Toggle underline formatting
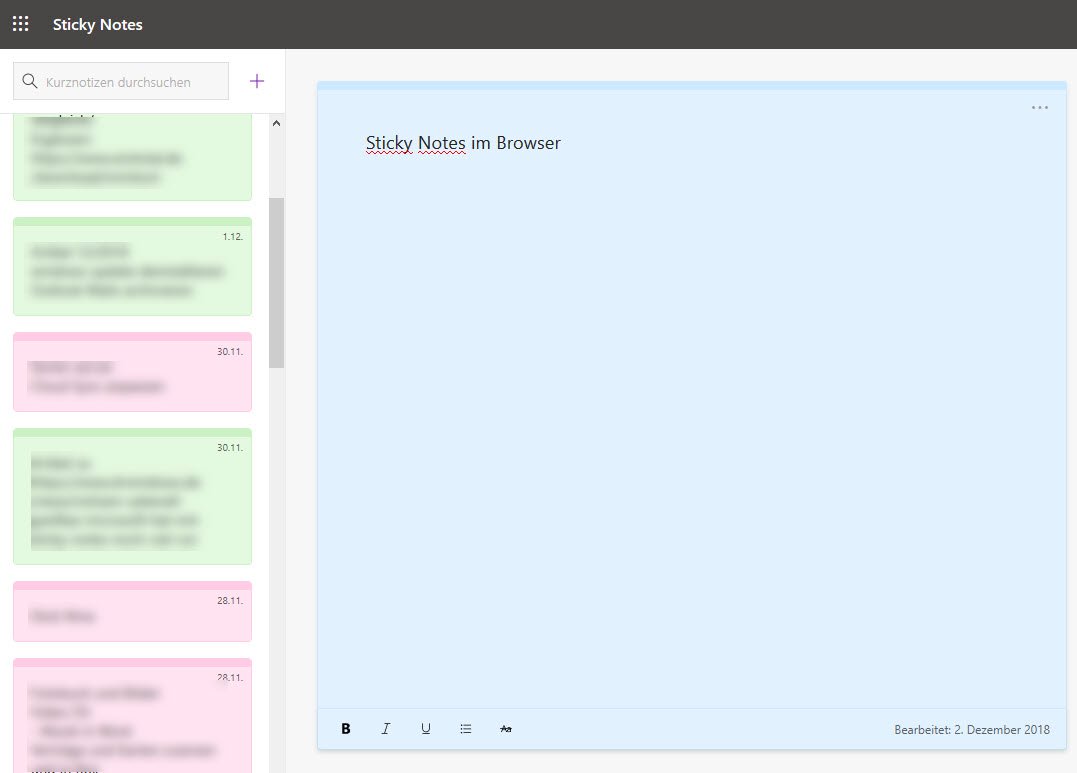 pos(426,729)
